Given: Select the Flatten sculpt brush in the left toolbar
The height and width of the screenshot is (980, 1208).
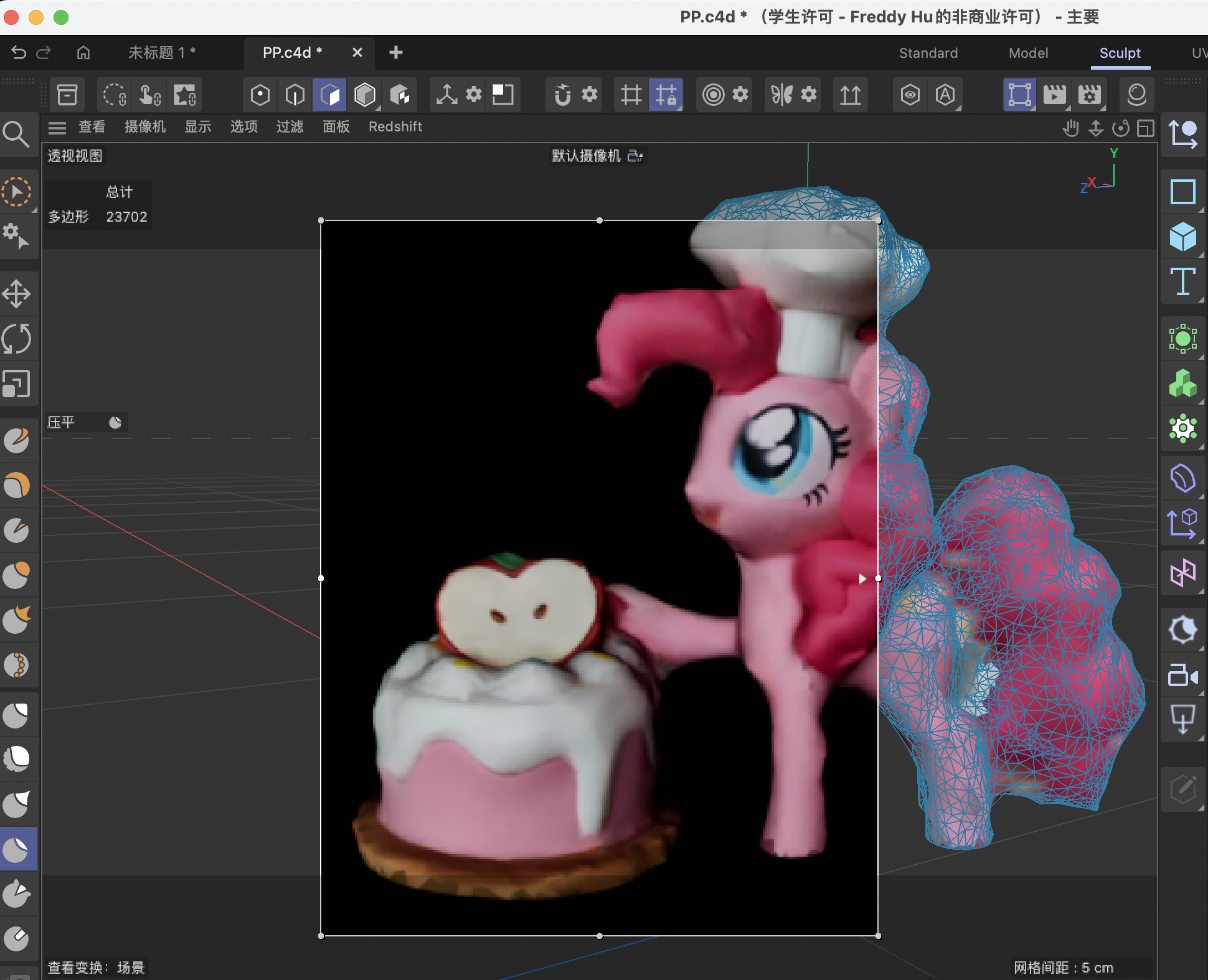Looking at the screenshot, I should pyautogui.click(x=17, y=848).
